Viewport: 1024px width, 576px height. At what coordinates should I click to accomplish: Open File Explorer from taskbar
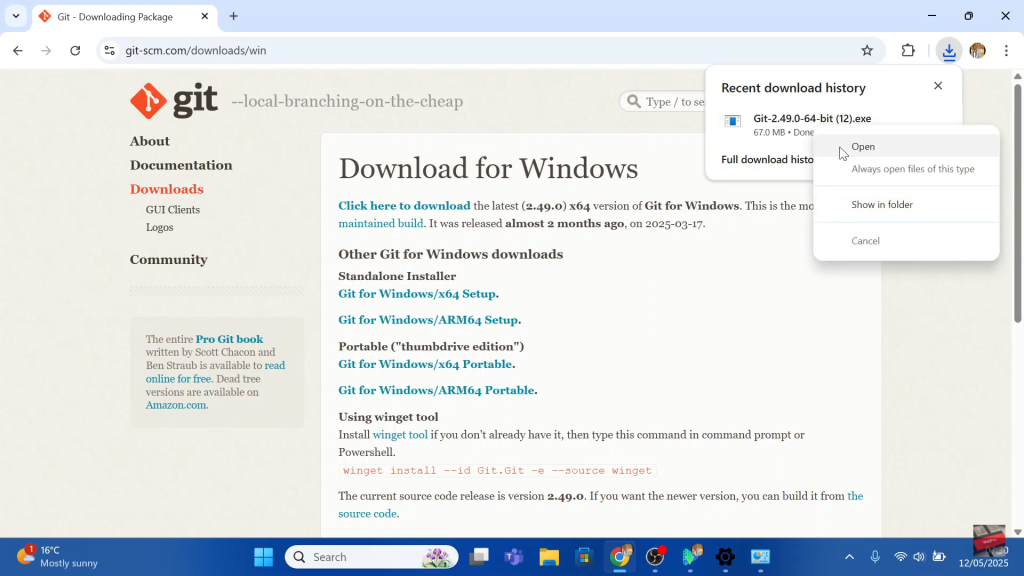pos(549,557)
